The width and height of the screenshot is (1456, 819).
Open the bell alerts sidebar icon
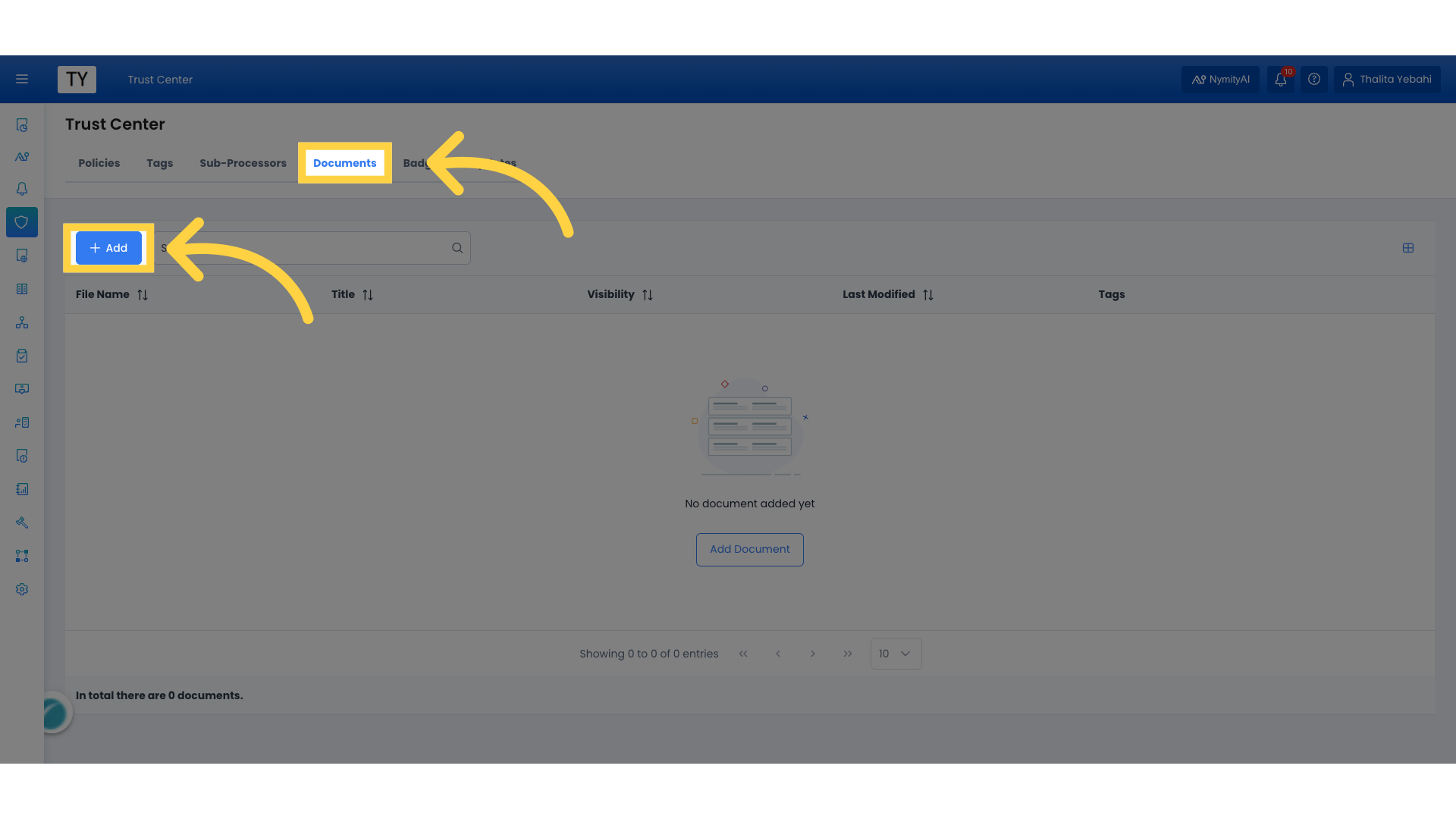22,189
